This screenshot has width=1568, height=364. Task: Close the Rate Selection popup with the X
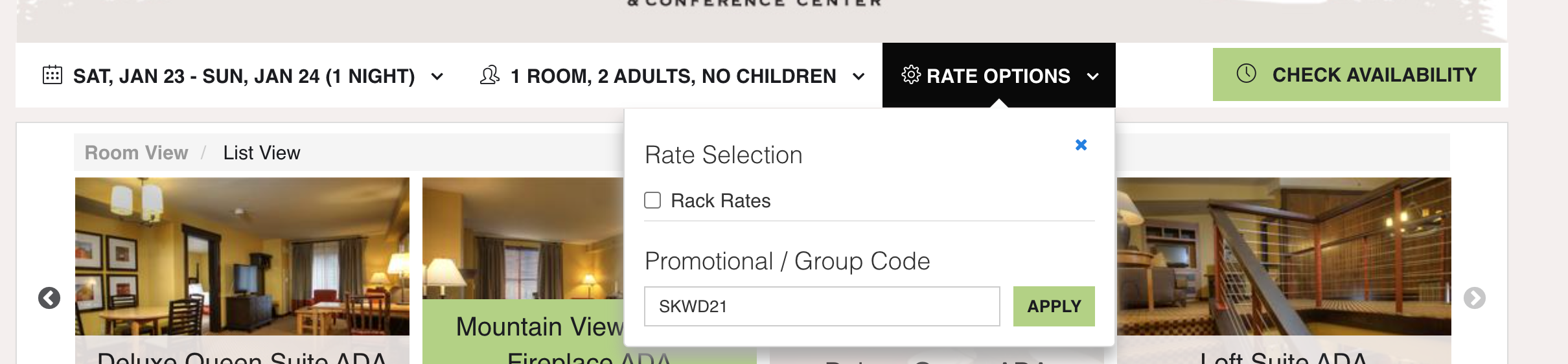pos(1081,144)
